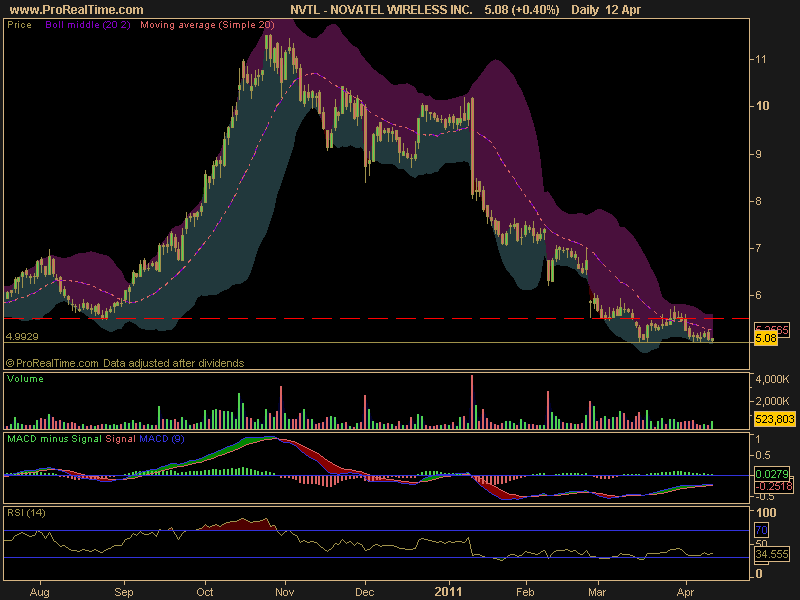This screenshot has height=600, width=800.
Task: Click the boxed 70 RSI level tag
Action: 761,530
